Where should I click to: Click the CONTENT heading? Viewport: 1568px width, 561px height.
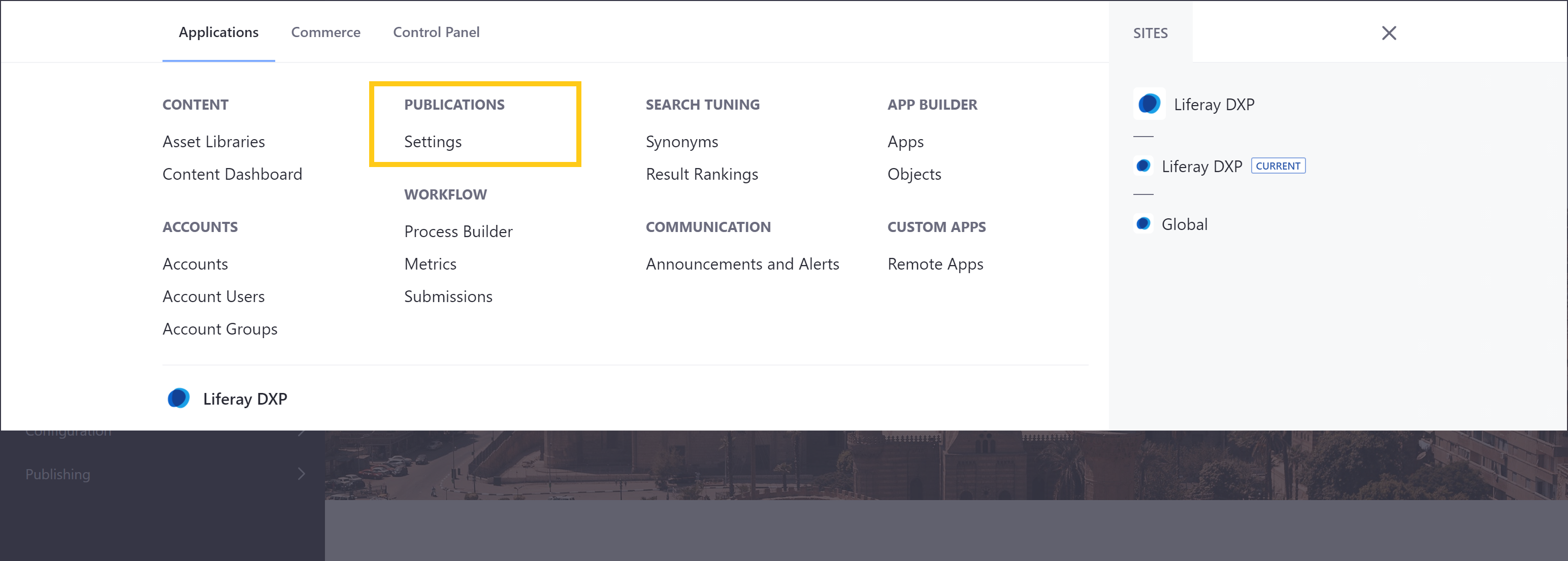195,105
